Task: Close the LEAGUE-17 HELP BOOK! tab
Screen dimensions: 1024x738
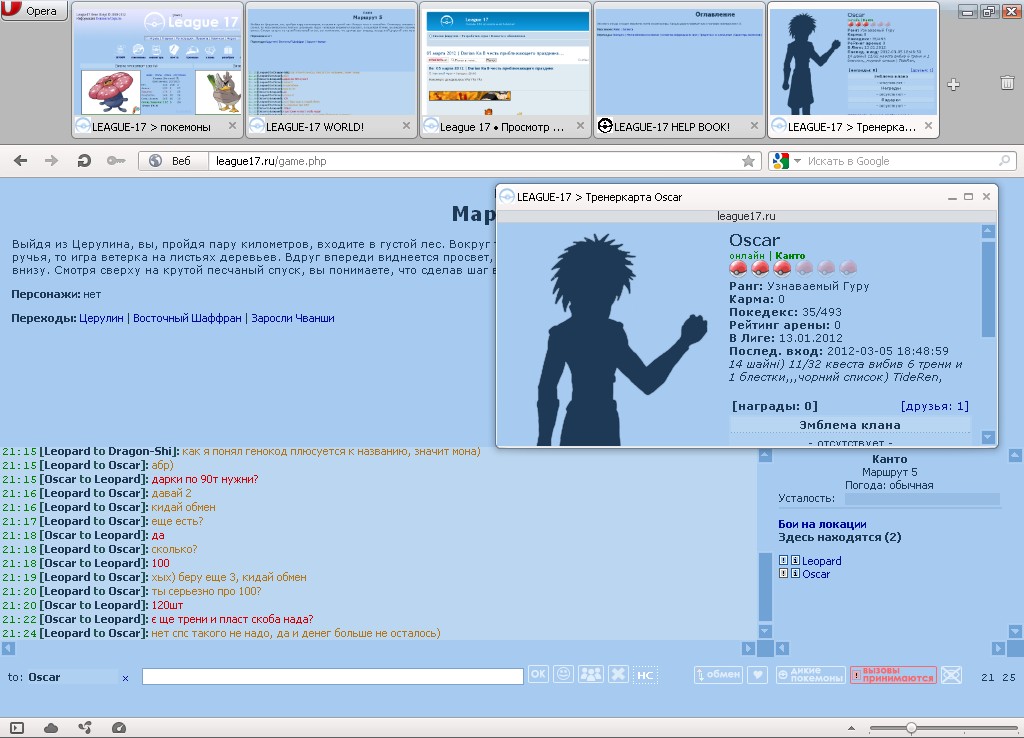Action: pos(754,125)
